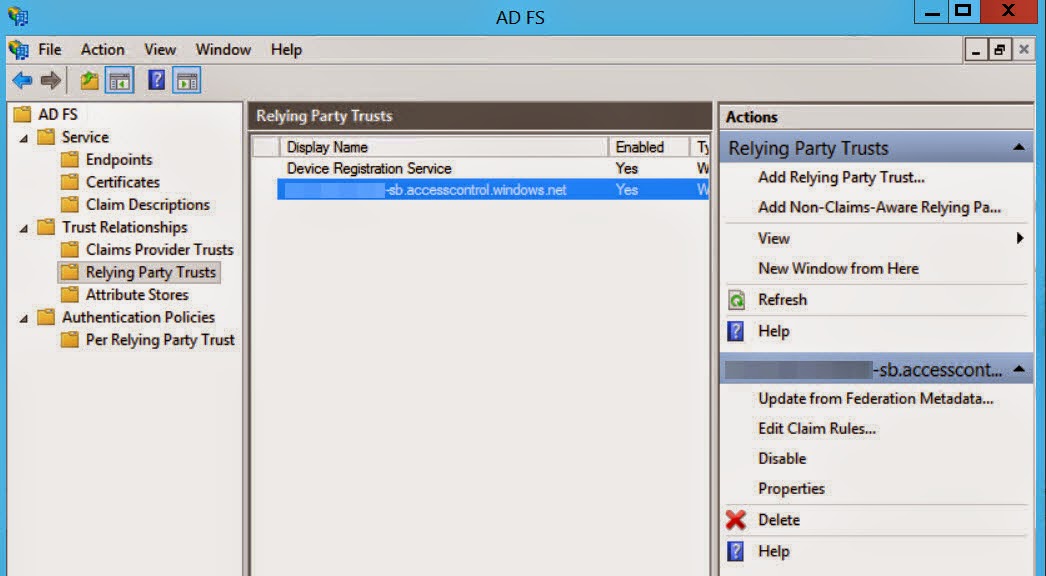Screen dimensions: 1046x576
Task: Select Authentication Policies in tree
Action: (138, 317)
